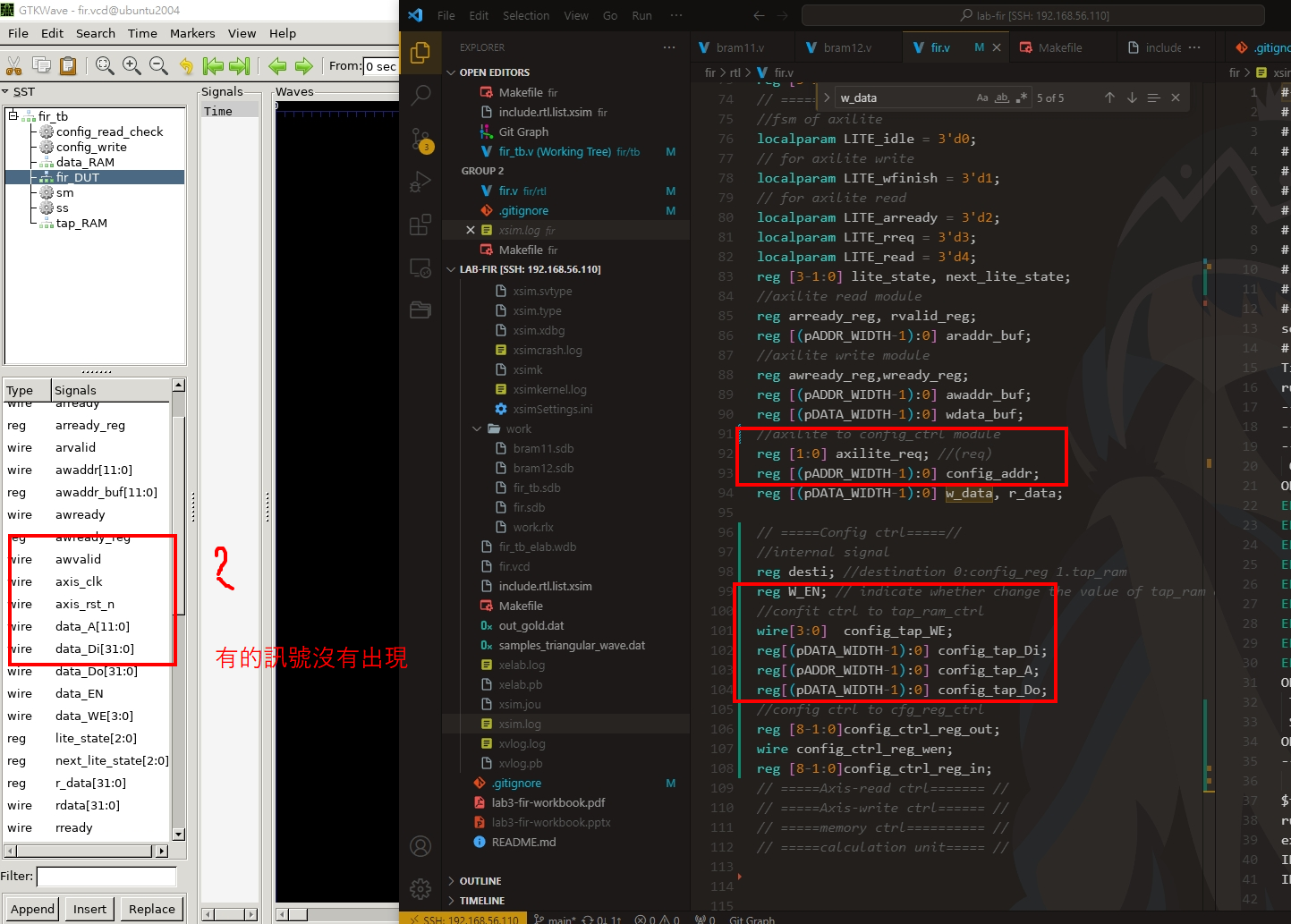Open the Manage gear icon in VS Code
The width and height of the screenshot is (1291, 924).
[420, 888]
